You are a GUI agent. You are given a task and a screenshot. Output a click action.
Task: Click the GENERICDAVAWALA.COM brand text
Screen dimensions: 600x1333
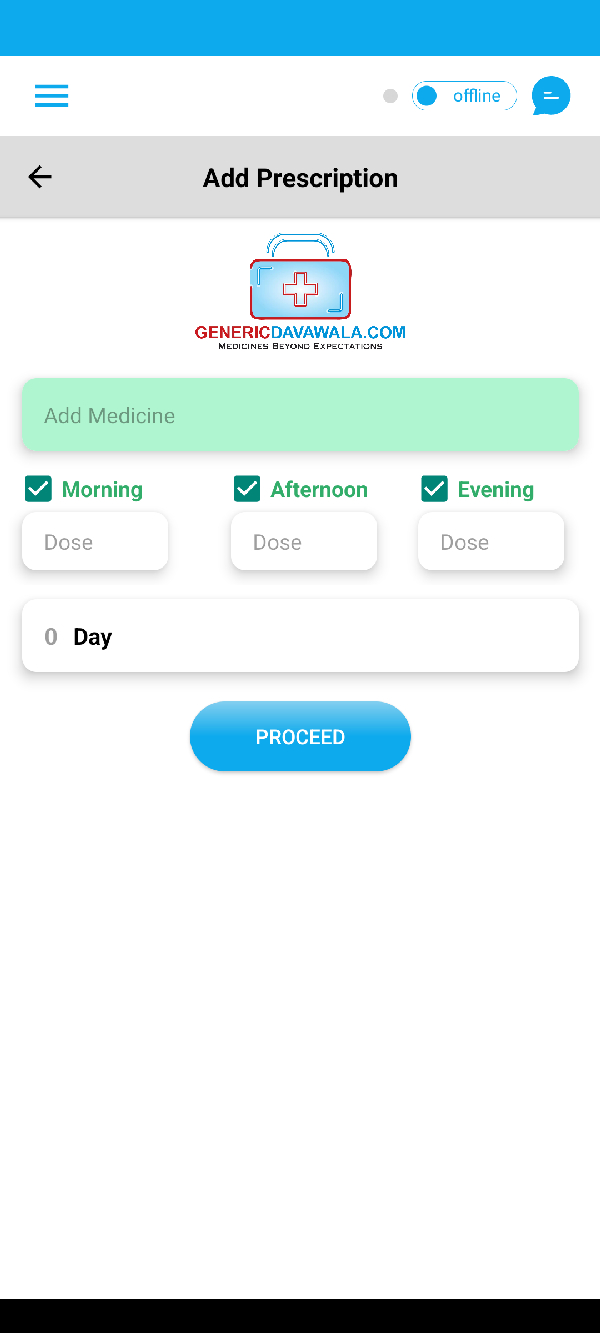300,333
